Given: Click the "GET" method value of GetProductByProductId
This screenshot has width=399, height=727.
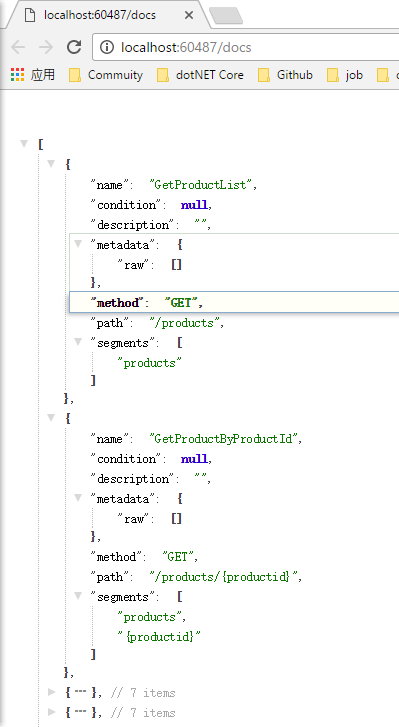Looking at the screenshot, I should tap(179, 557).
